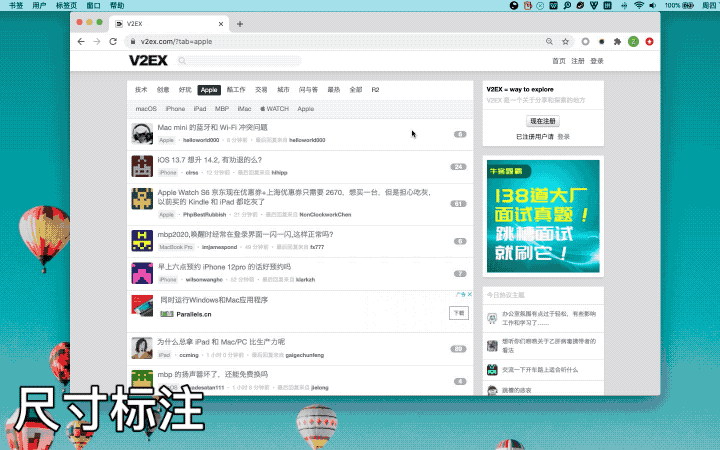The height and width of the screenshot is (450, 720).
Task: Switch to the 城市 tab
Action: coord(283,90)
